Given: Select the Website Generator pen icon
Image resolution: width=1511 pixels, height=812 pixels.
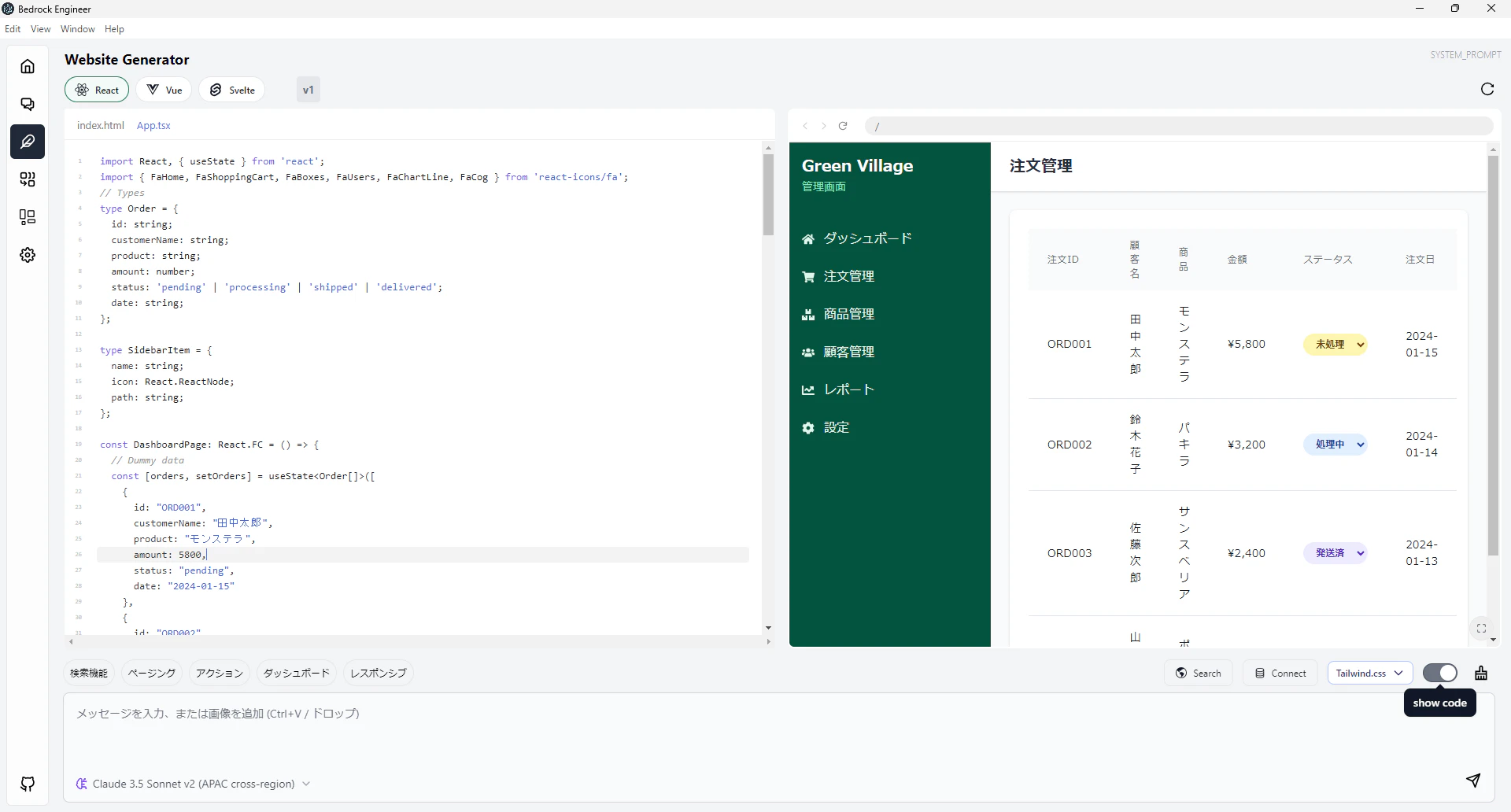Looking at the screenshot, I should (28, 142).
